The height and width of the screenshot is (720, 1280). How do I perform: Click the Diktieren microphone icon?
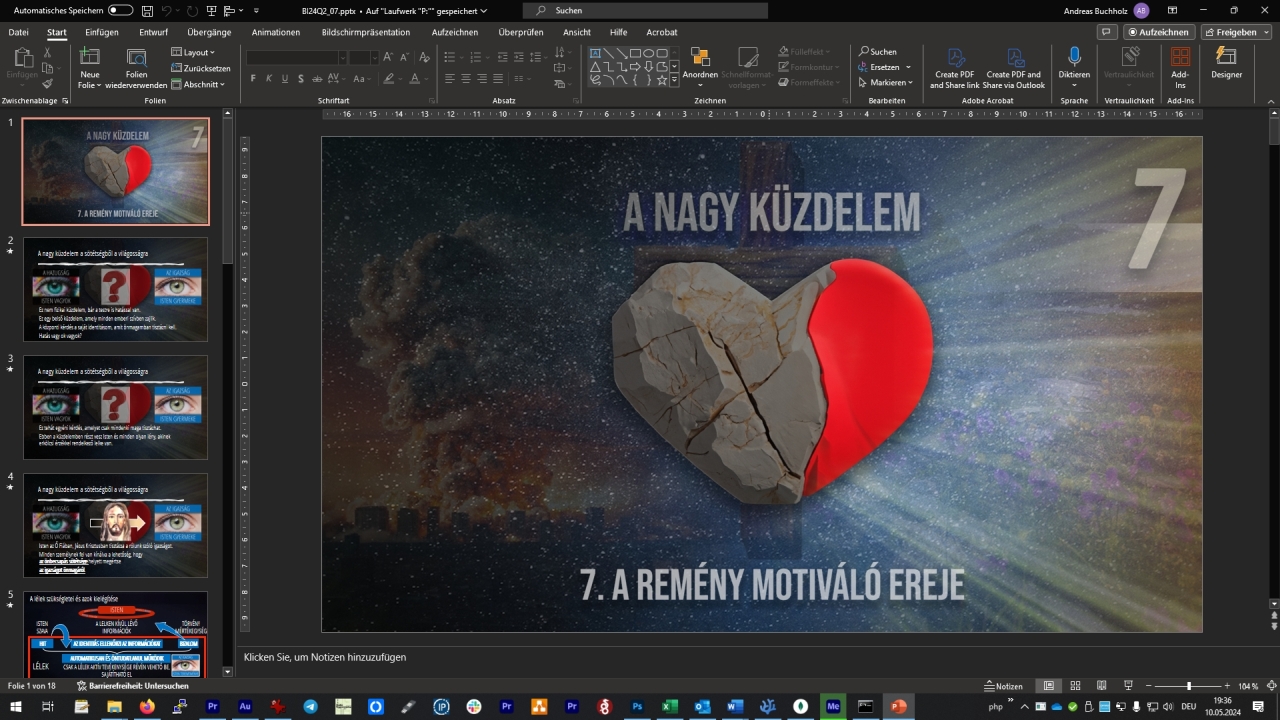(x=1074, y=58)
